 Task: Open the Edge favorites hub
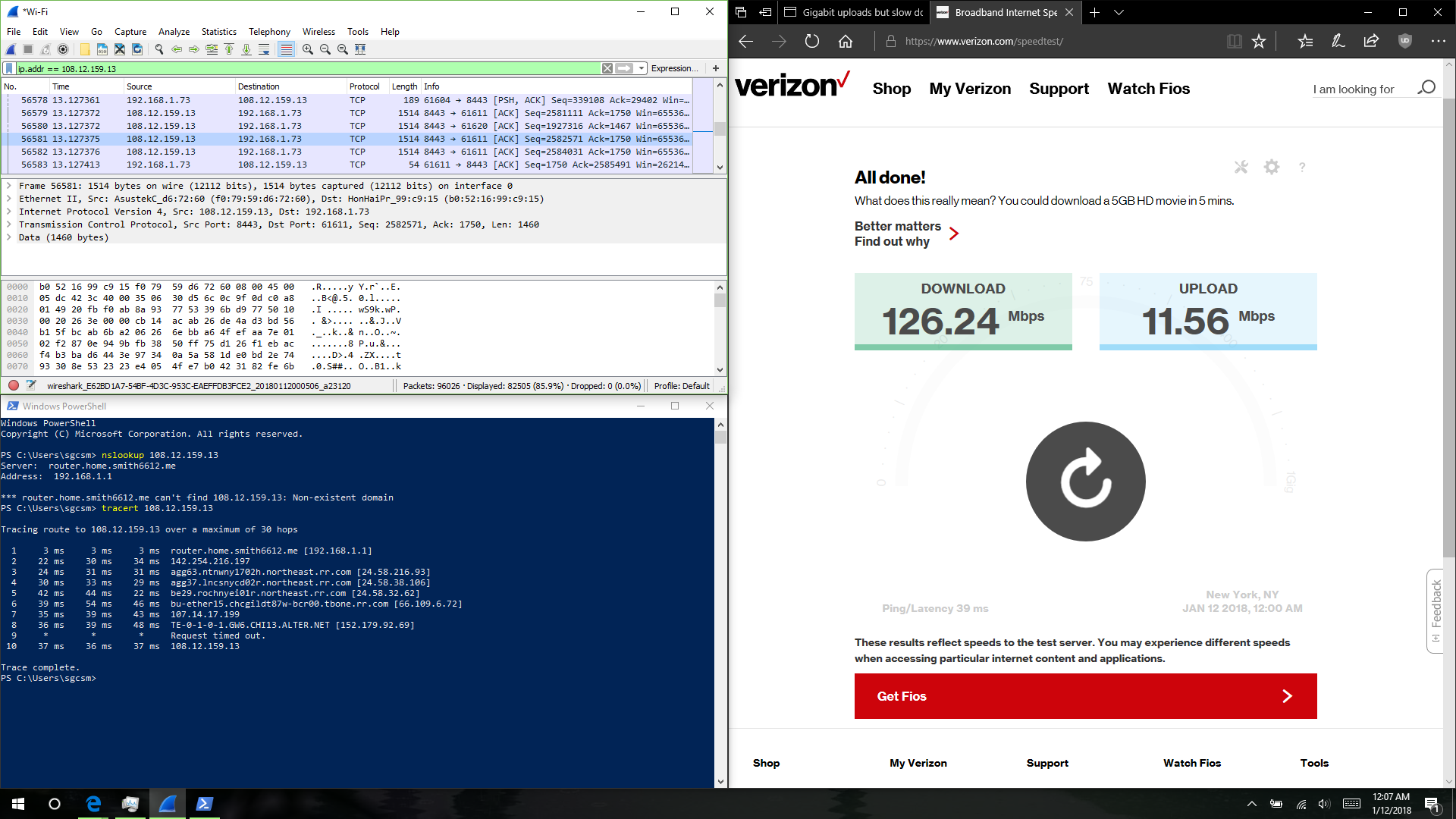coord(1305,41)
